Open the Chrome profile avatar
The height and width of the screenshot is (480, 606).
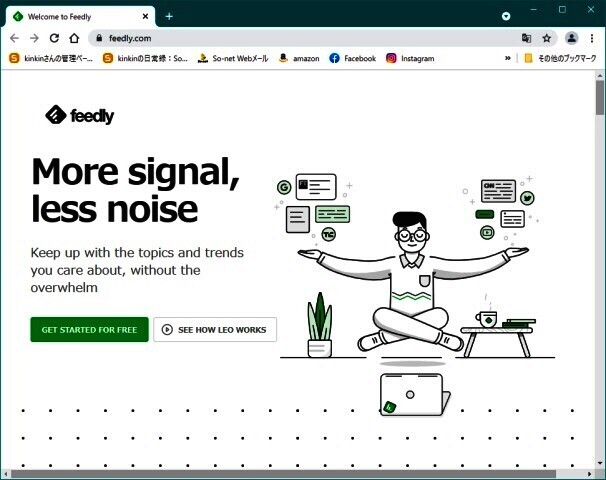tap(572, 38)
